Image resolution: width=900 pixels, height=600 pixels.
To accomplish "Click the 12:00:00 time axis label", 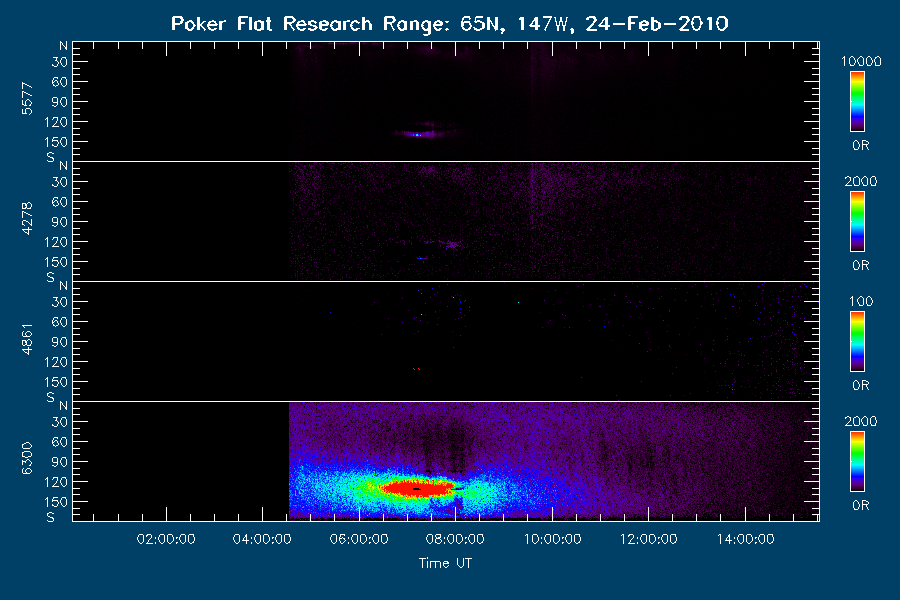I will point(649,539).
